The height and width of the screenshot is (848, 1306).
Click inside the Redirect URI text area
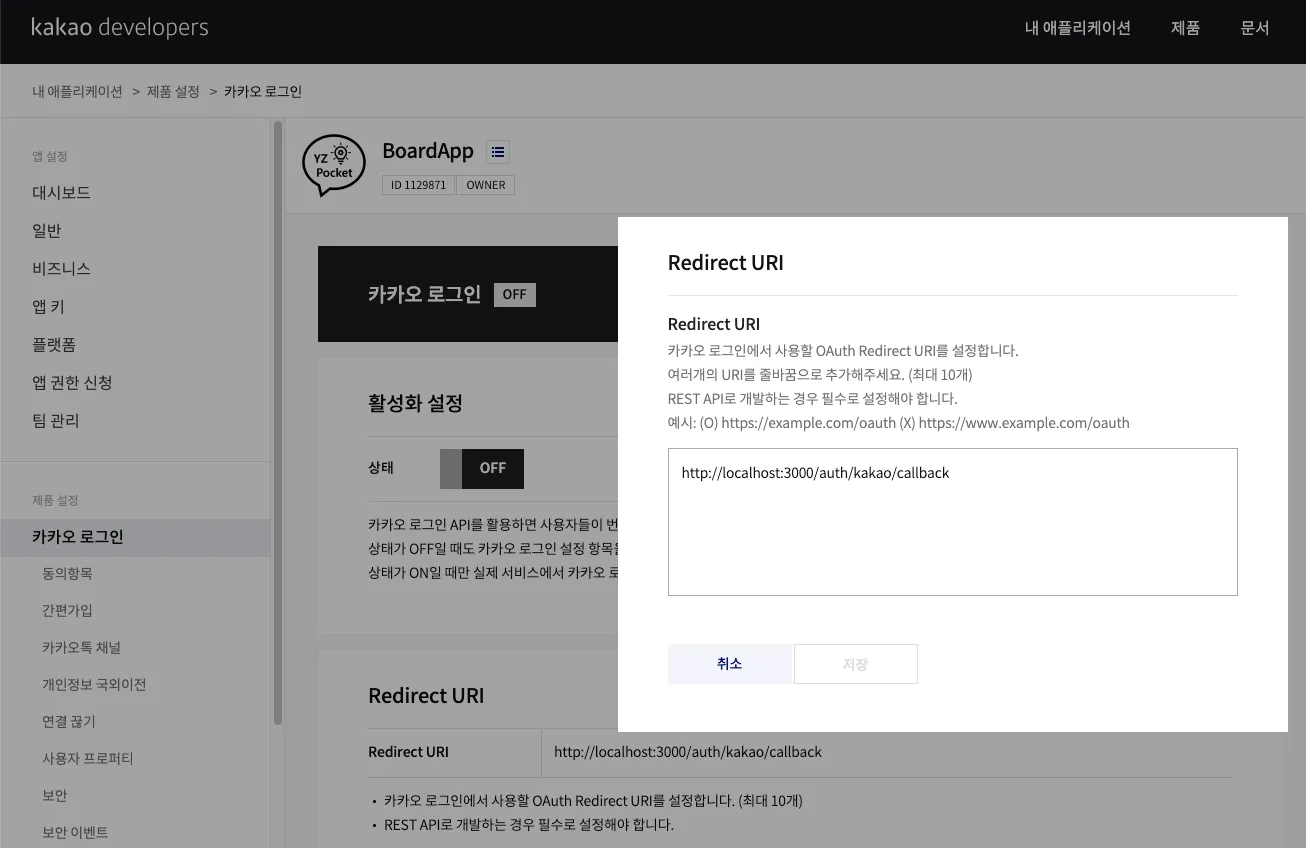point(952,522)
